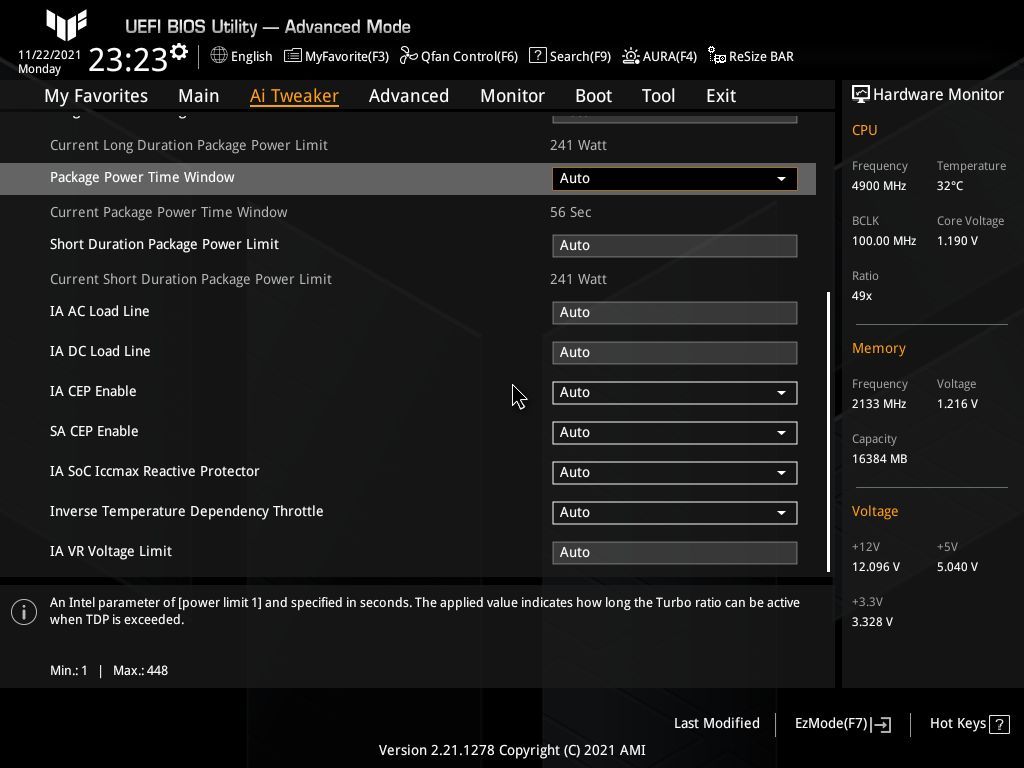Screen dimensions: 1024x768
Task: Click the 1.190 V core voltage value
Action: 957,240
